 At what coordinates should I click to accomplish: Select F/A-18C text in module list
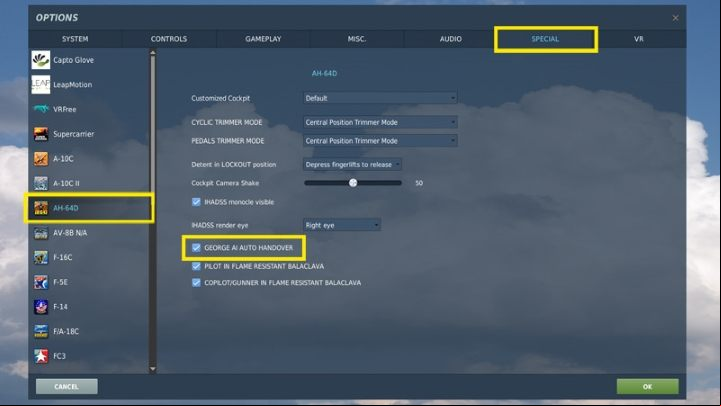[66, 331]
